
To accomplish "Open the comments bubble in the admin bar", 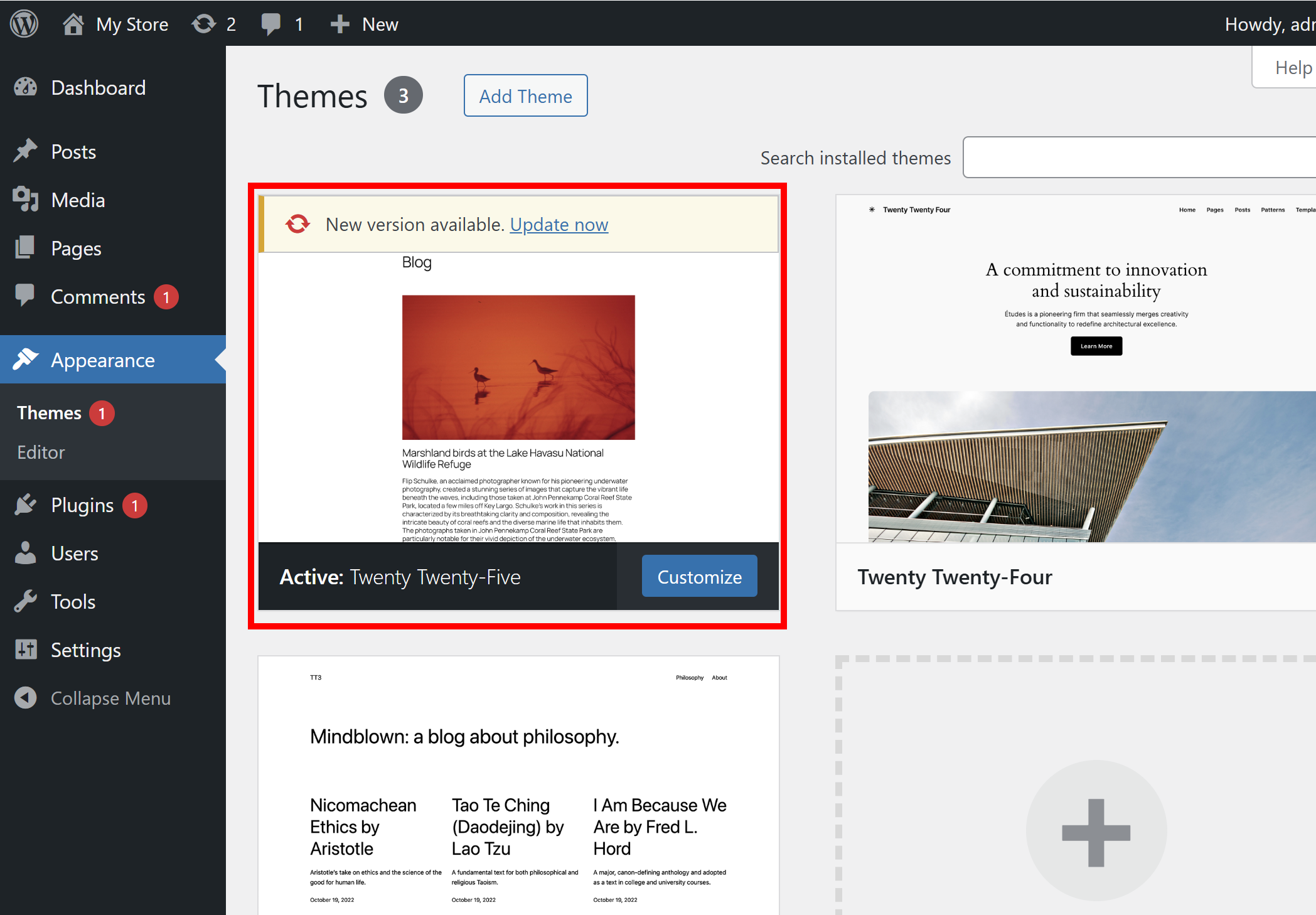I will coord(271,24).
